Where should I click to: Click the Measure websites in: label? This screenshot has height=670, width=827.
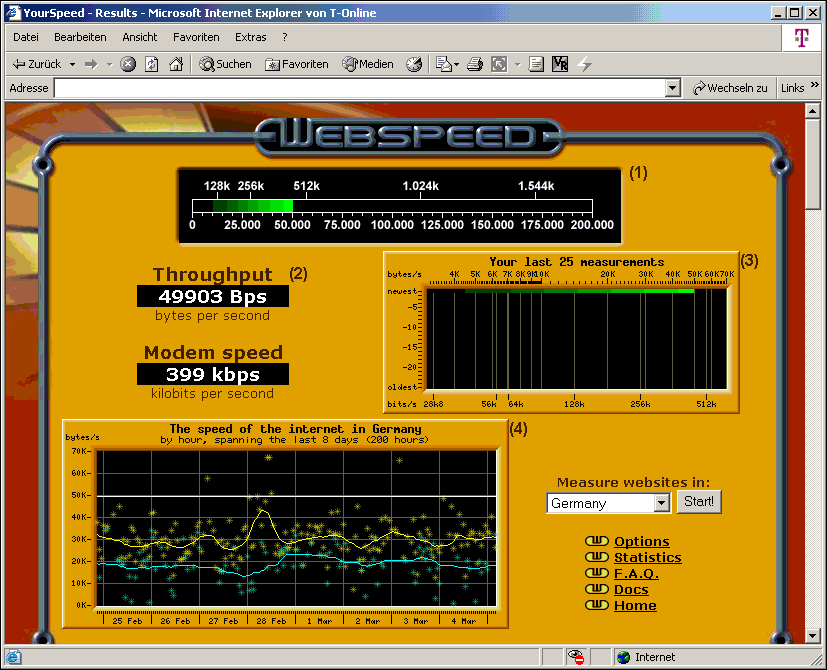(x=633, y=482)
